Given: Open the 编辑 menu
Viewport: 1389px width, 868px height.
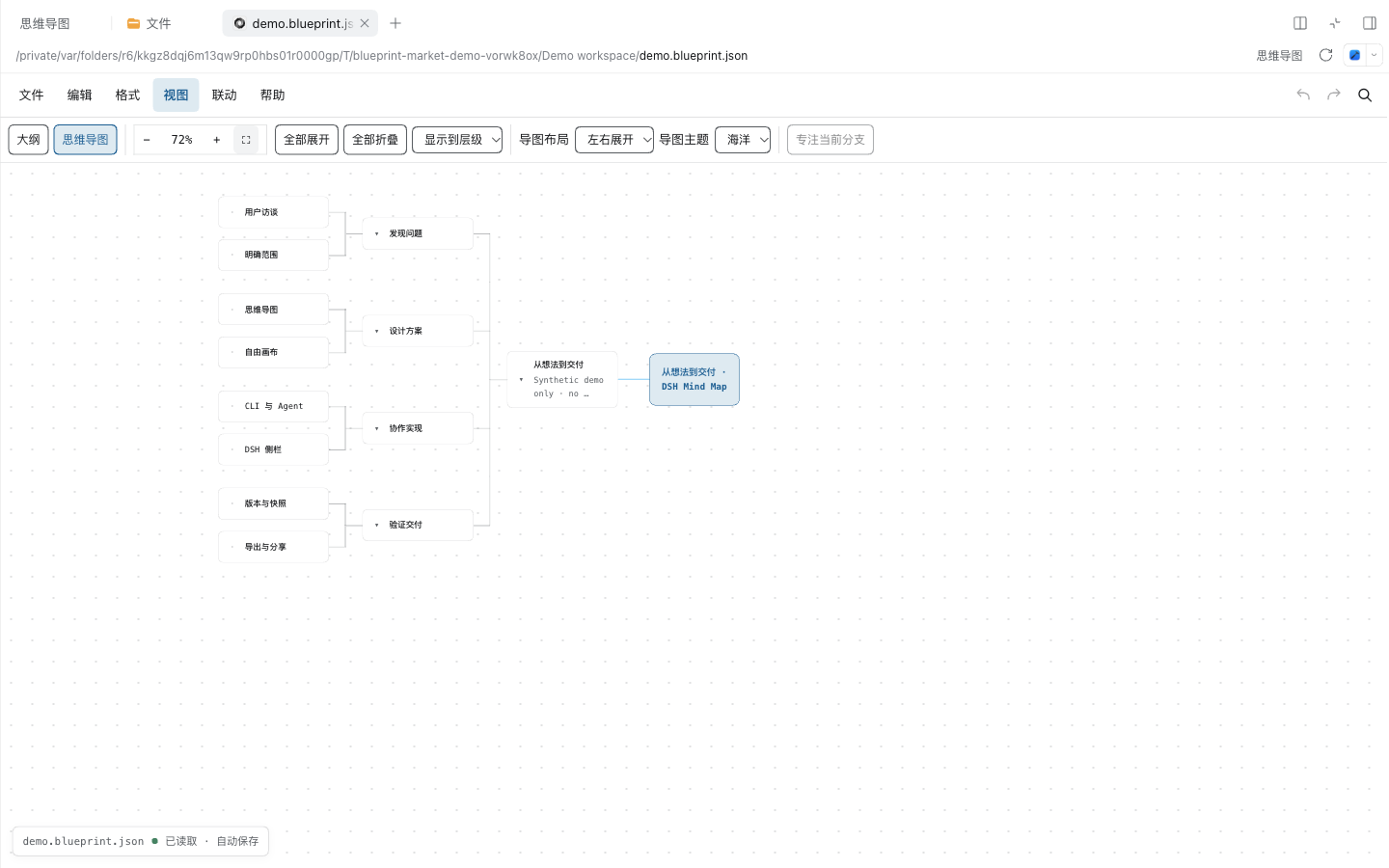Looking at the screenshot, I should click(80, 95).
